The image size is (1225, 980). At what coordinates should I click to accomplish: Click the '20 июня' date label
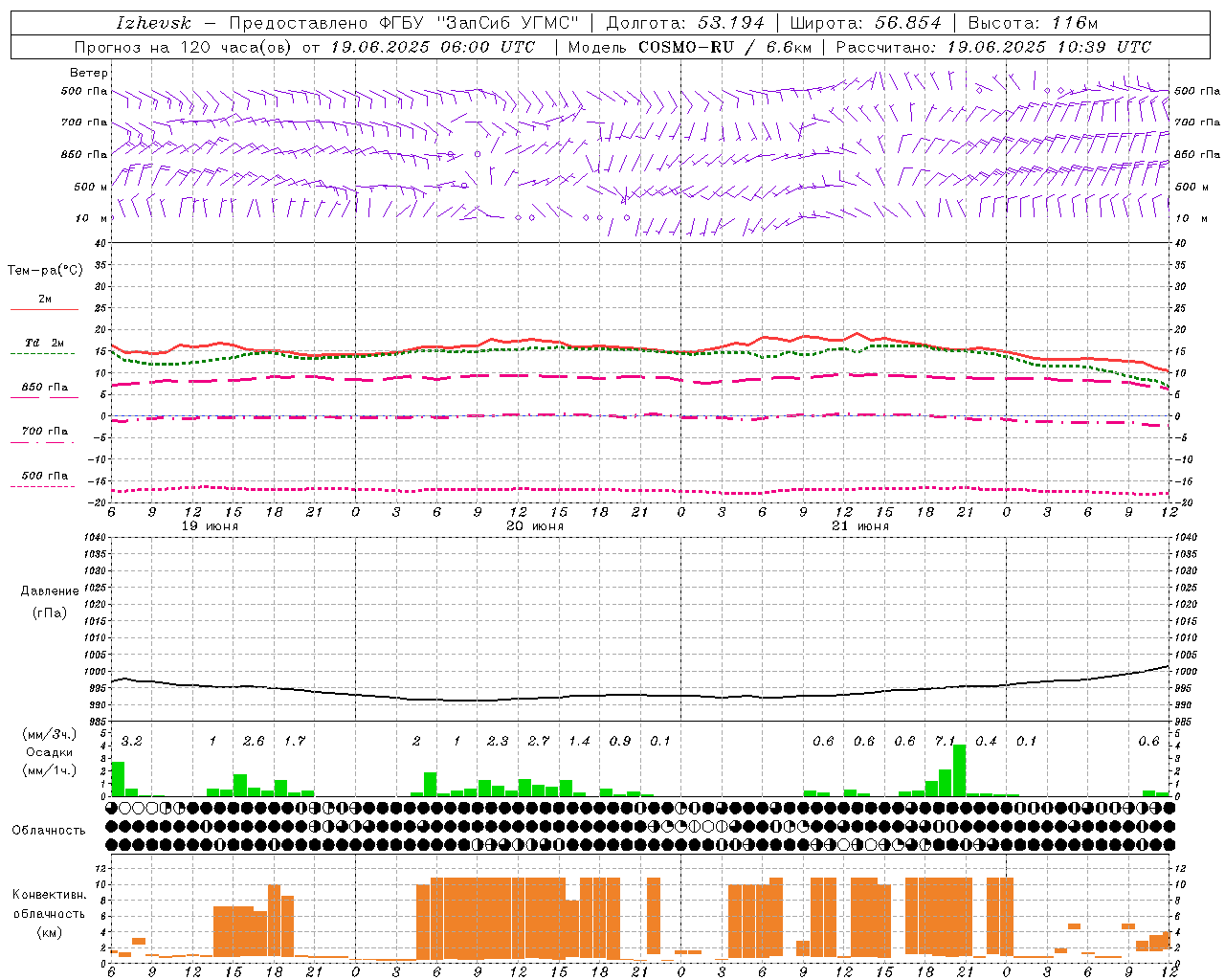click(535, 526)
